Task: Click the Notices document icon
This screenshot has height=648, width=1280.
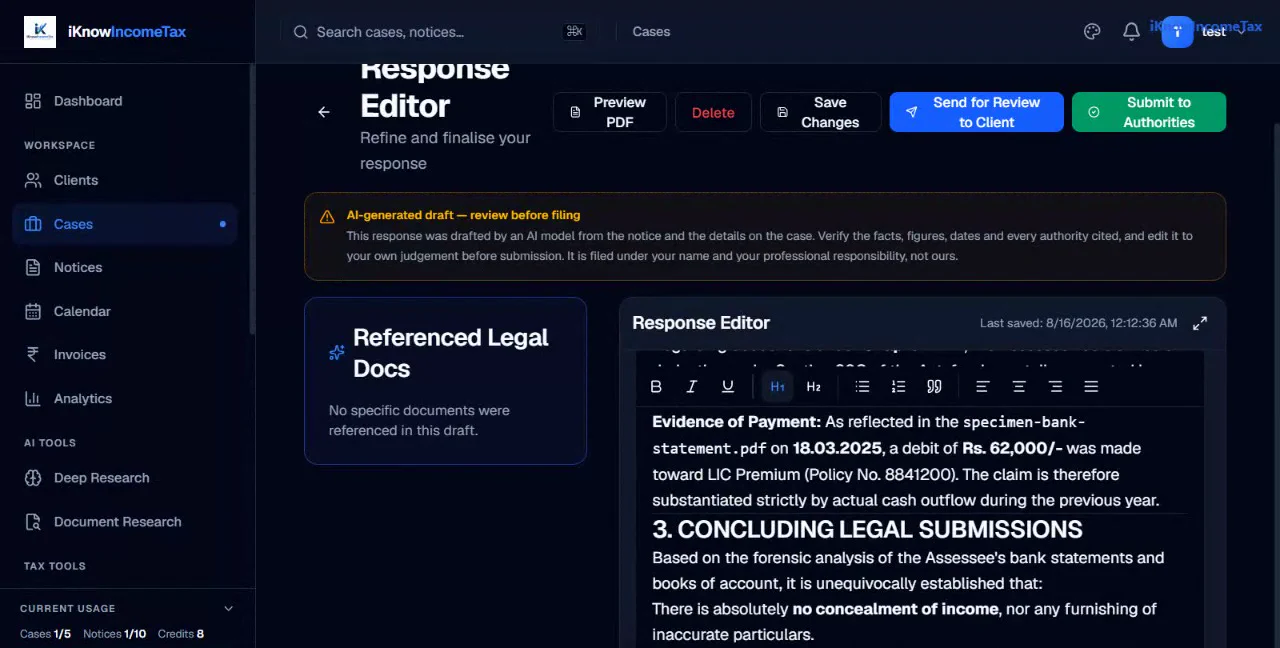Action: pos(33,267)
